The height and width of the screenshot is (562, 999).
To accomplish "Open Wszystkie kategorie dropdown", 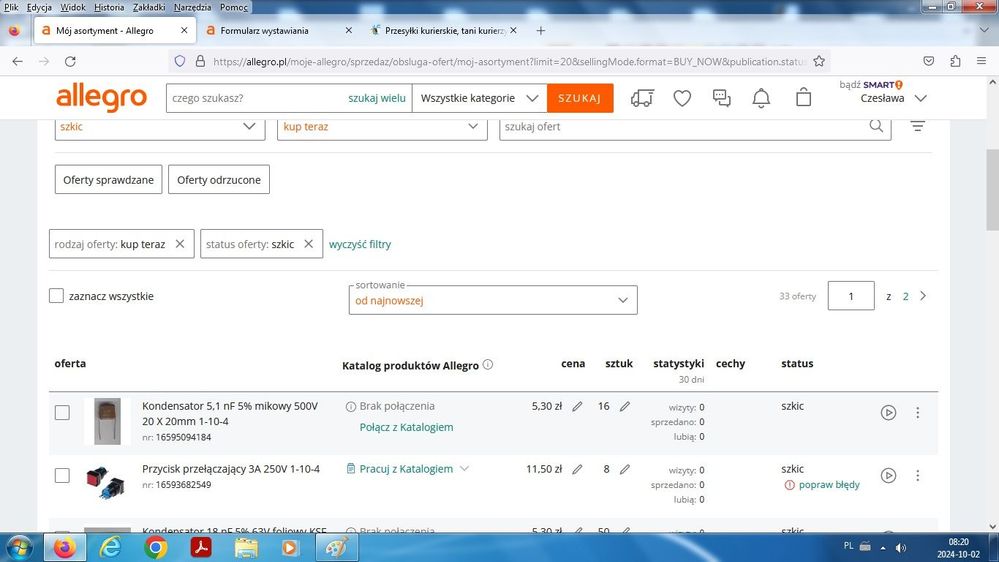I will pyautogui.click(x=480, y=98).
